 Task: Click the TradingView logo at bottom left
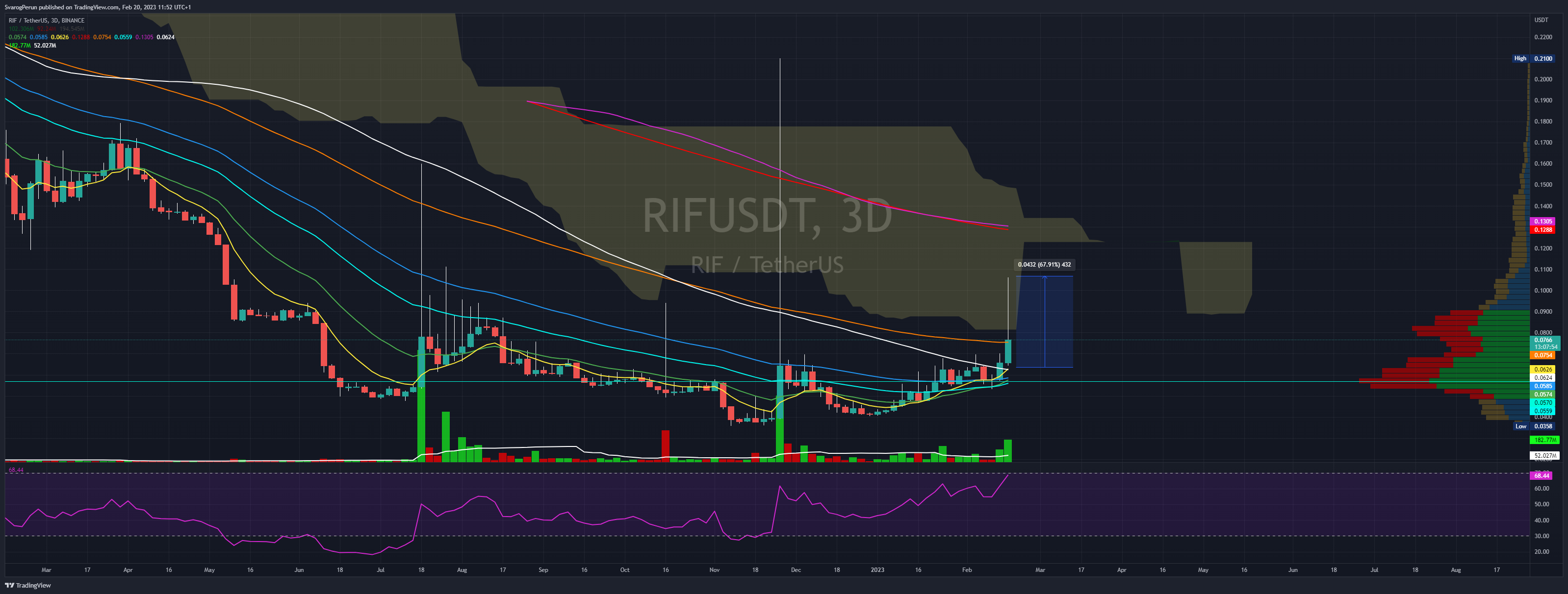[x=28, y=586]
